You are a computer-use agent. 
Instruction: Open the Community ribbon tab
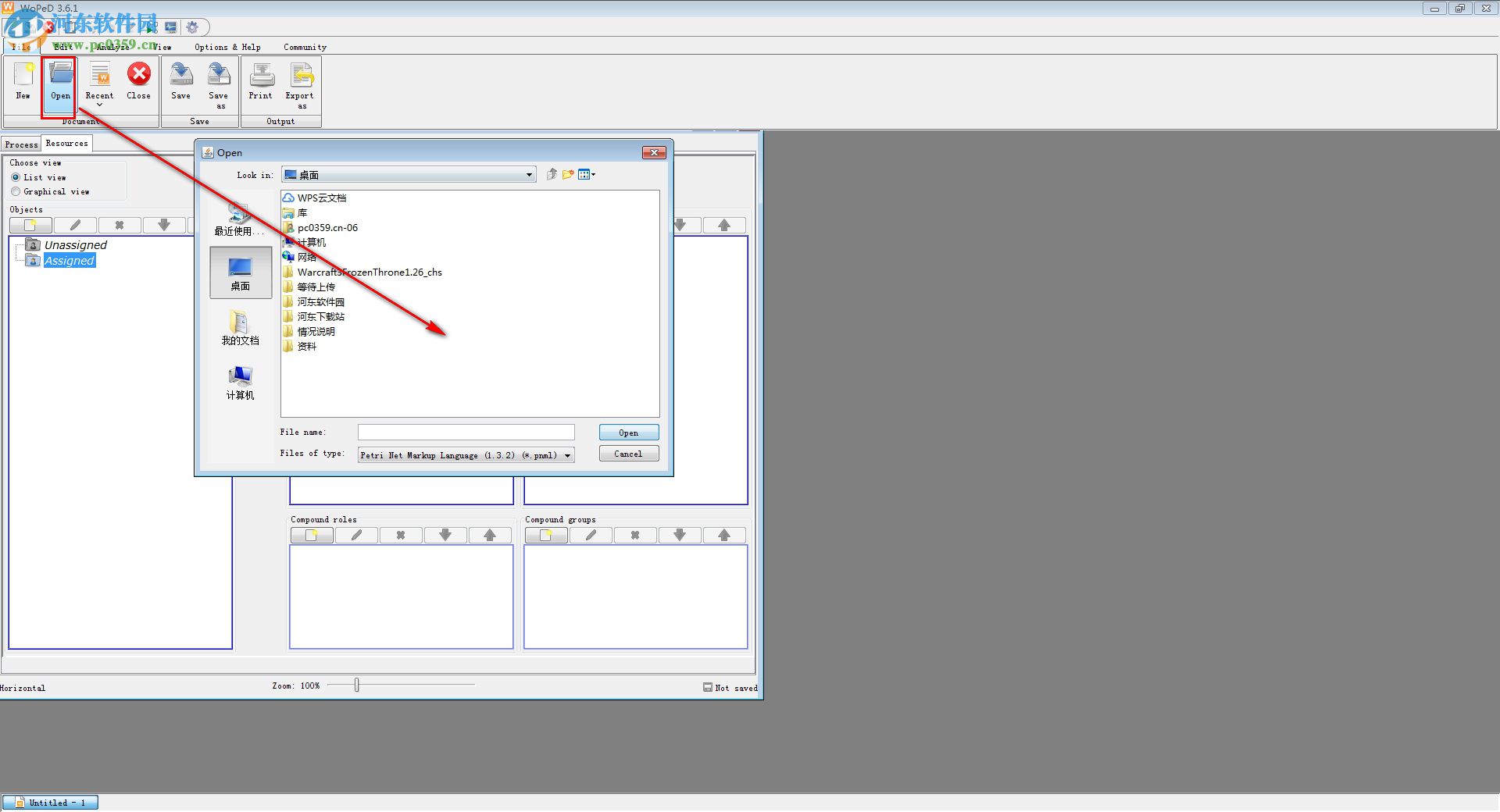305,47
